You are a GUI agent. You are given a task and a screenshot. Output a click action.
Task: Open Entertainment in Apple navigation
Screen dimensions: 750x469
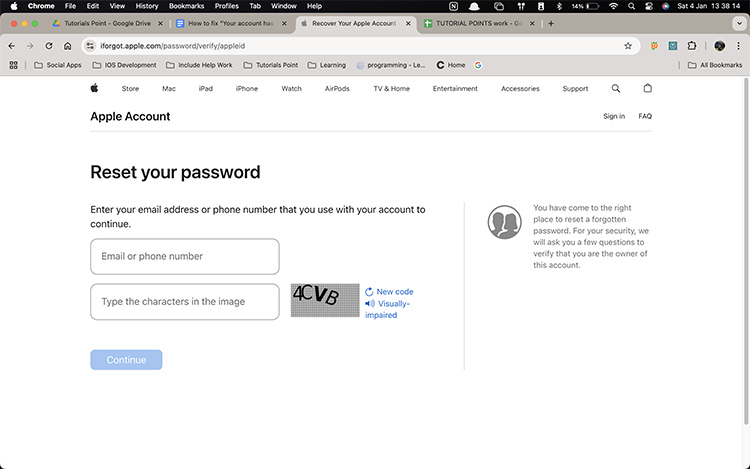455,88
